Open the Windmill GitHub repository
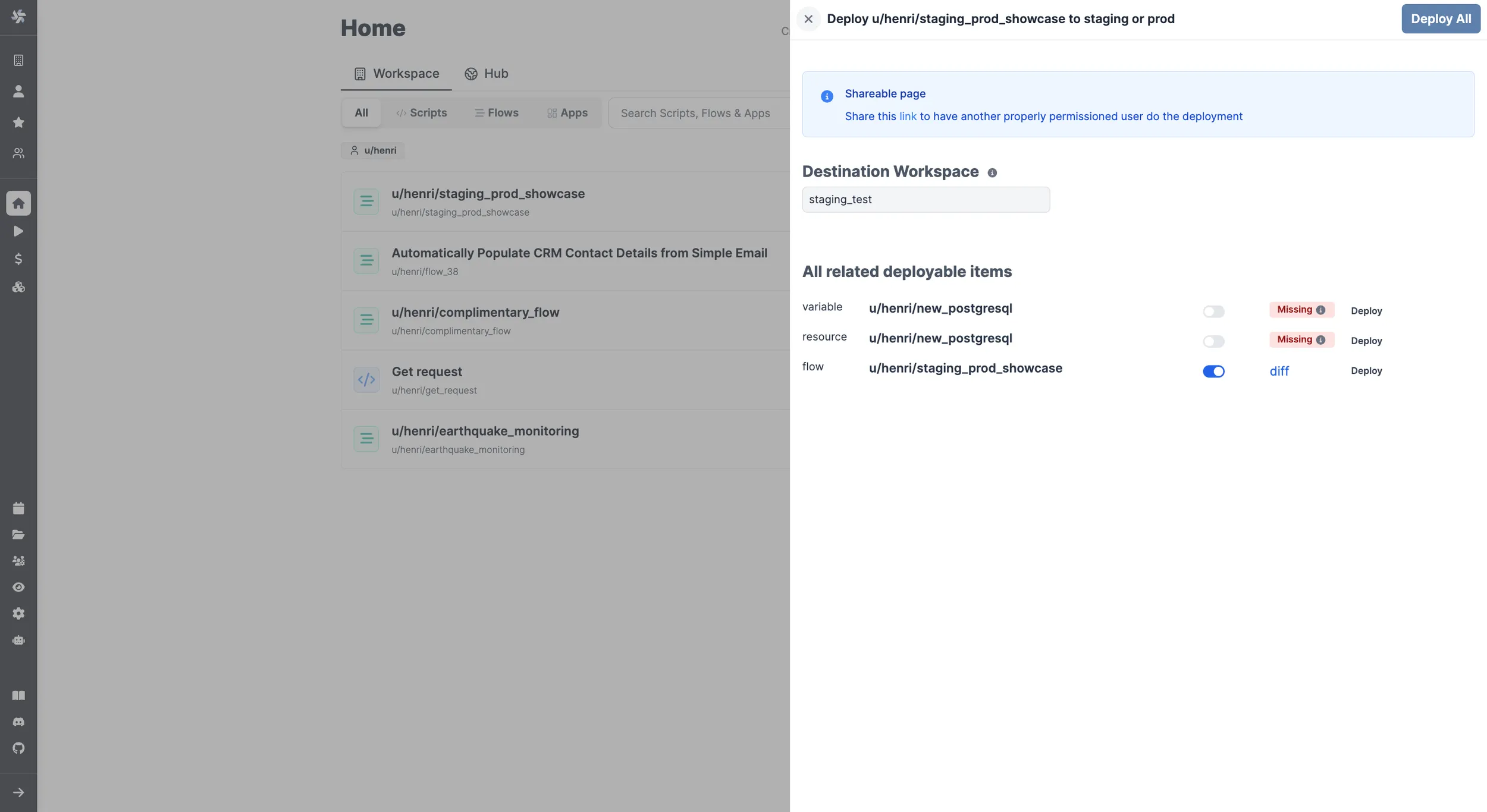The width and height of the screenshot is (1487, 812). 18,748
